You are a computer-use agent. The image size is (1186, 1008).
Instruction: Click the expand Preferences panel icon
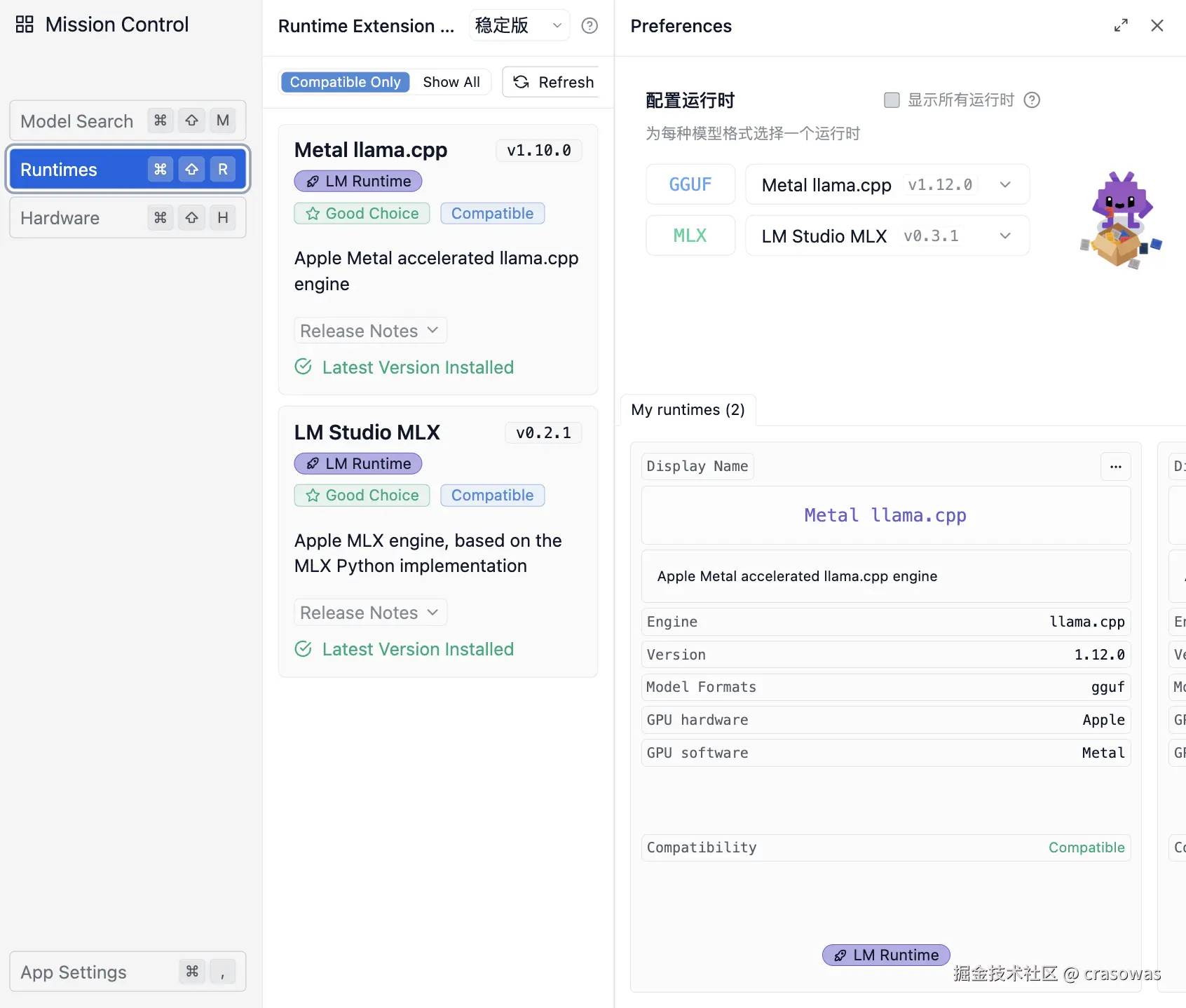click(1121, 26)
